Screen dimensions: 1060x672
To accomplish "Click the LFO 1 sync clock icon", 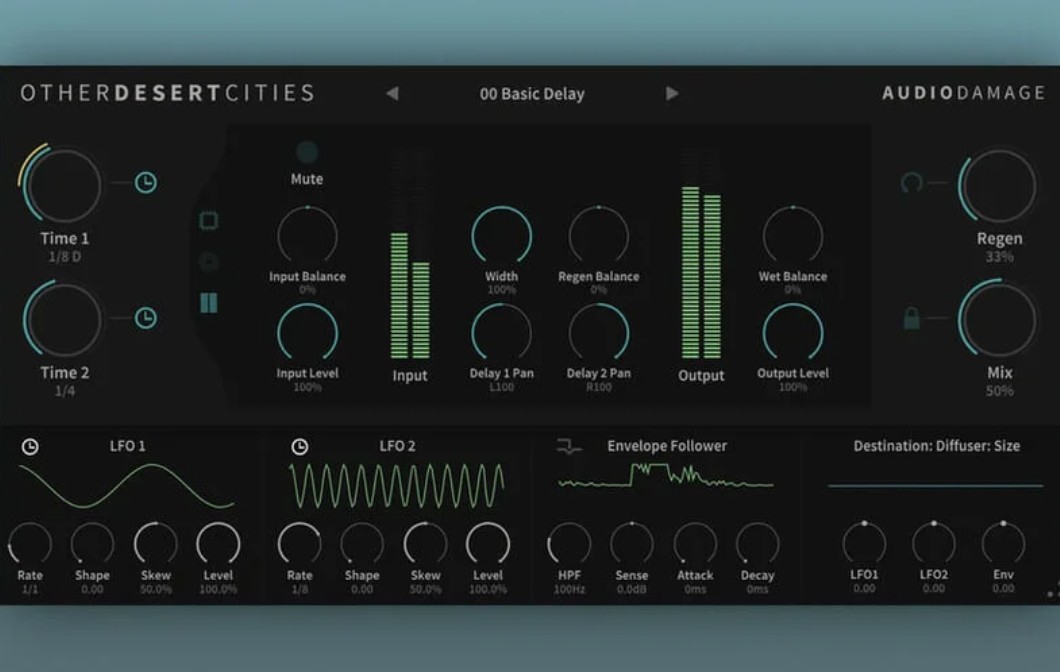I will click(x=30, y=447).
